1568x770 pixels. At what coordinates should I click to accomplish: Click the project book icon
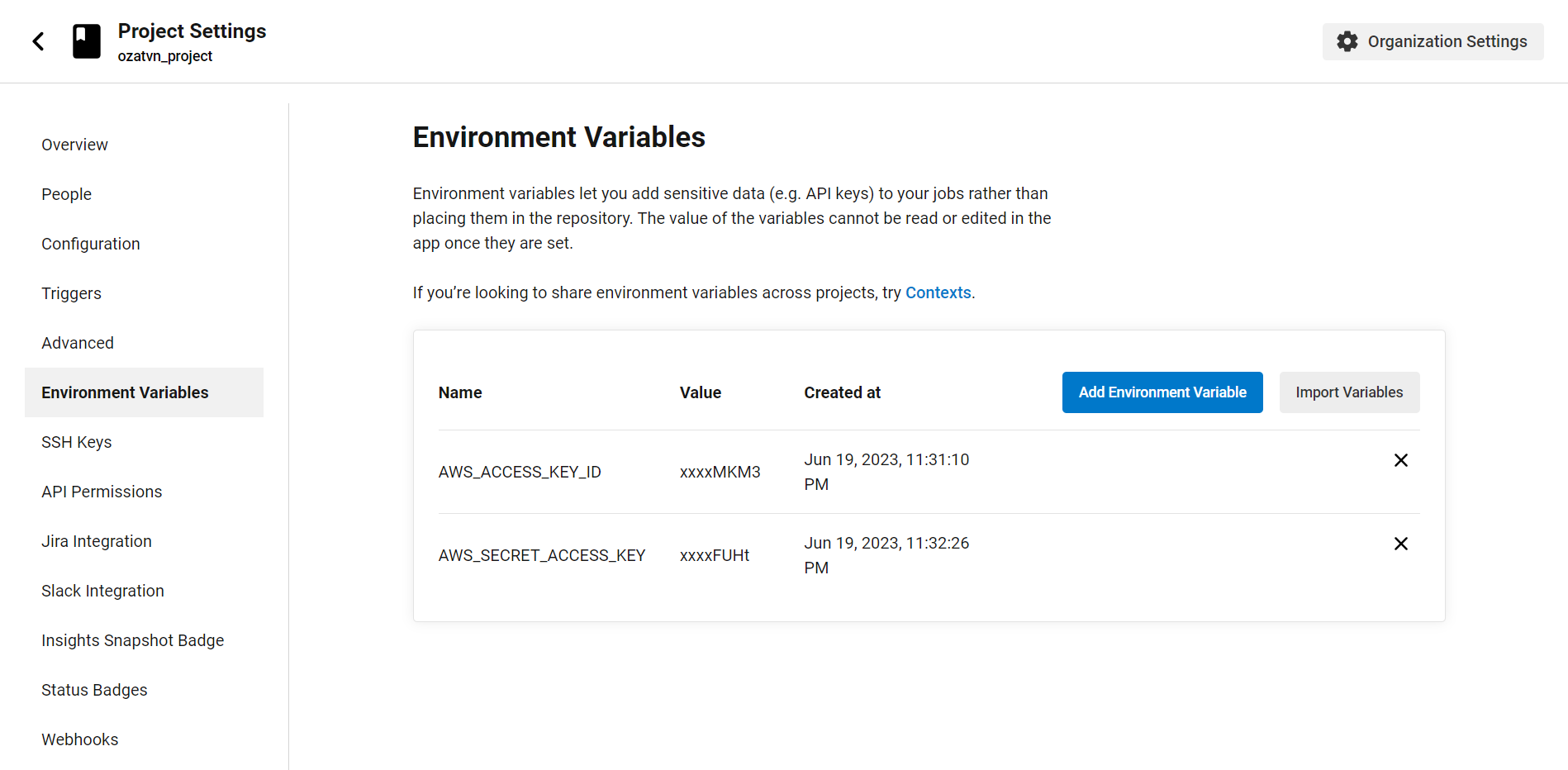[x=87, y=41]
